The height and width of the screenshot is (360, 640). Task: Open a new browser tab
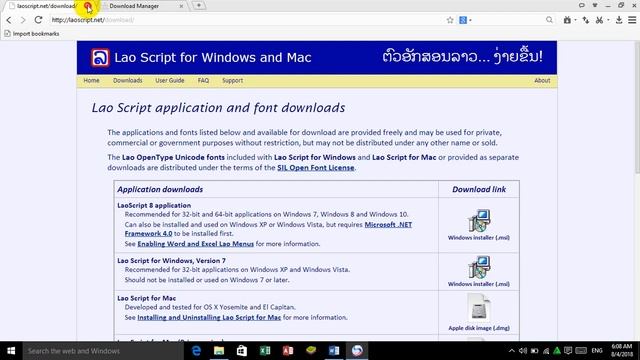point(199,6)
